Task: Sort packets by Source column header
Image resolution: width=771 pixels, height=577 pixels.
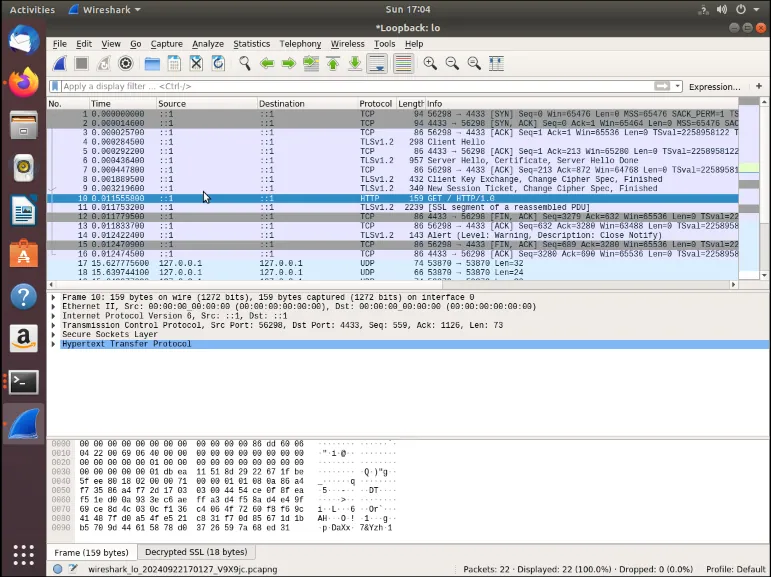Action: pos(207,104)
